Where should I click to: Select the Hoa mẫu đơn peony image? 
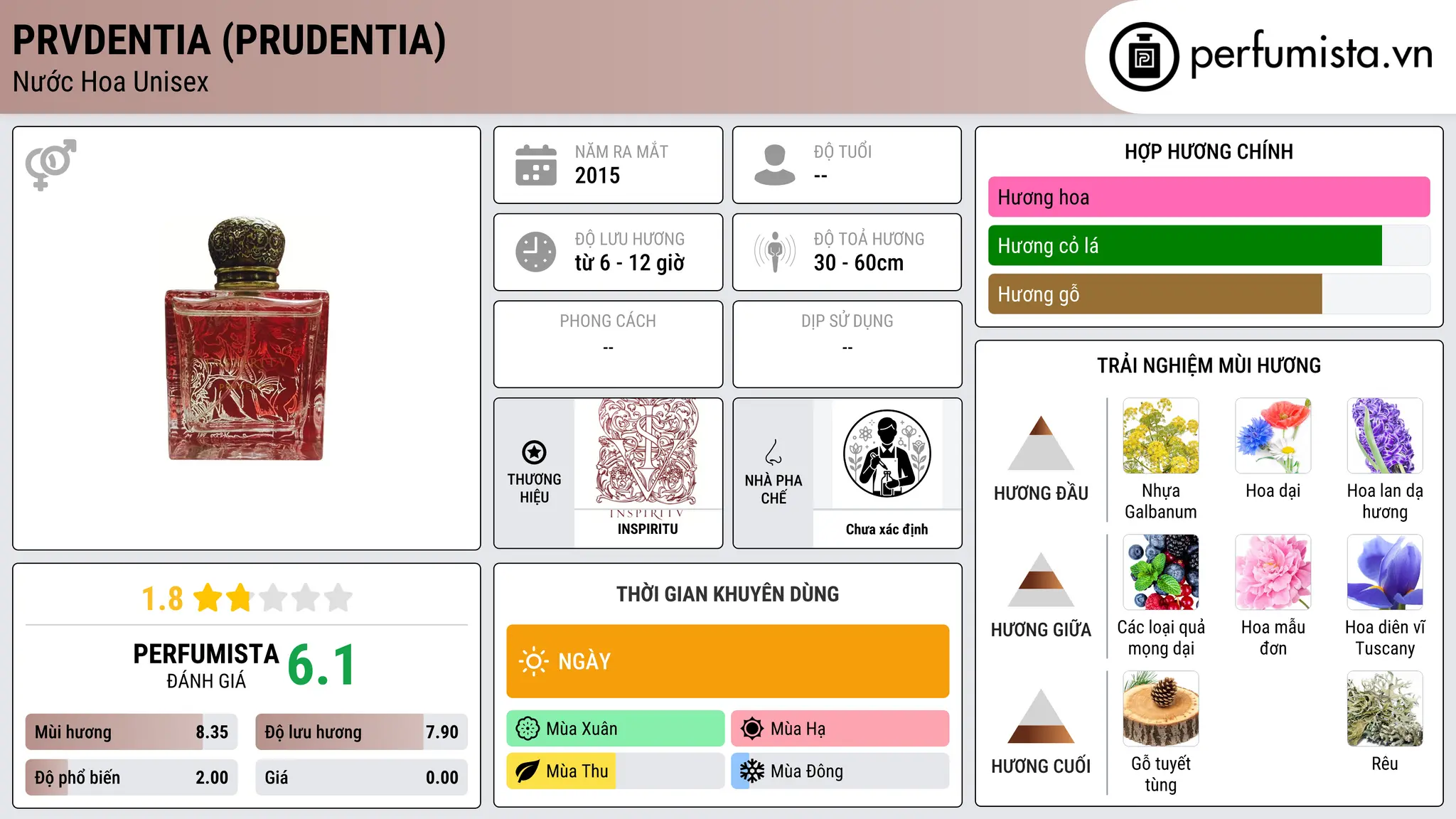(x=1273, y=572)
